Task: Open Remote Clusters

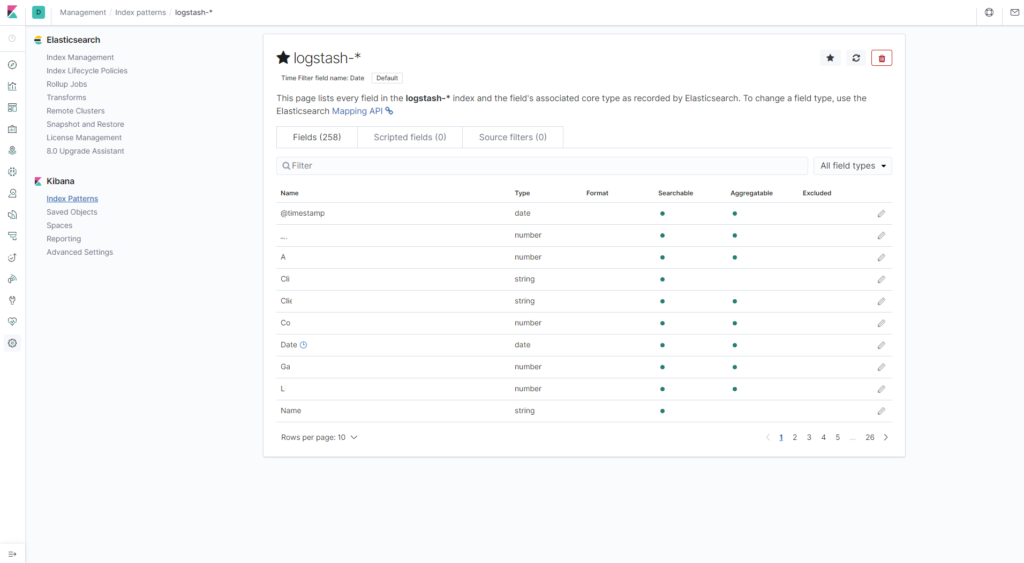Action: coord(75,111)
